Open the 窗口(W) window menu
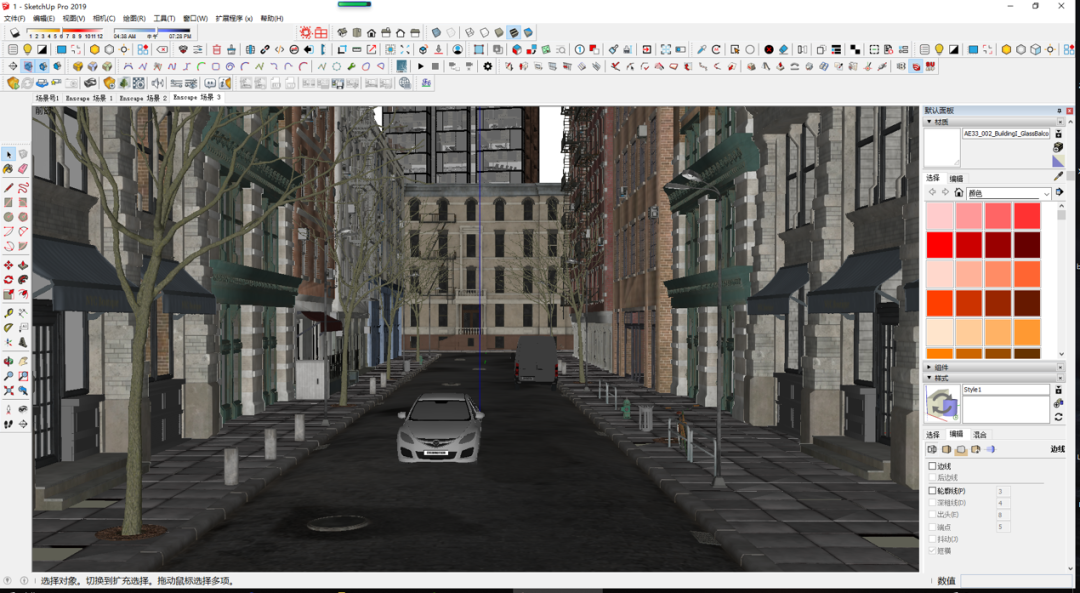Screen dimensions: 1080x593 click(196, 19)
